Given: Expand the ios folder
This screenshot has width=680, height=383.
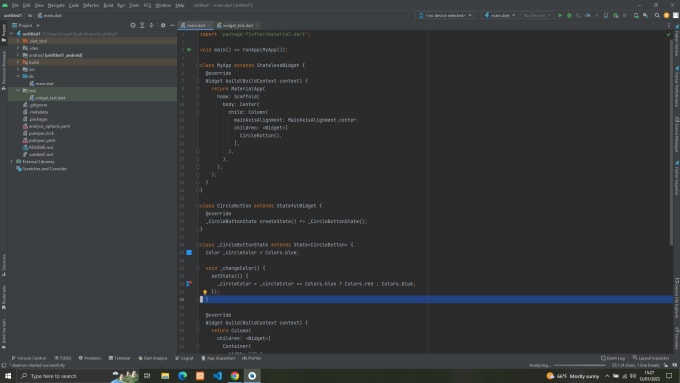Looking at the screenshot, I should [x=18, y=69].
